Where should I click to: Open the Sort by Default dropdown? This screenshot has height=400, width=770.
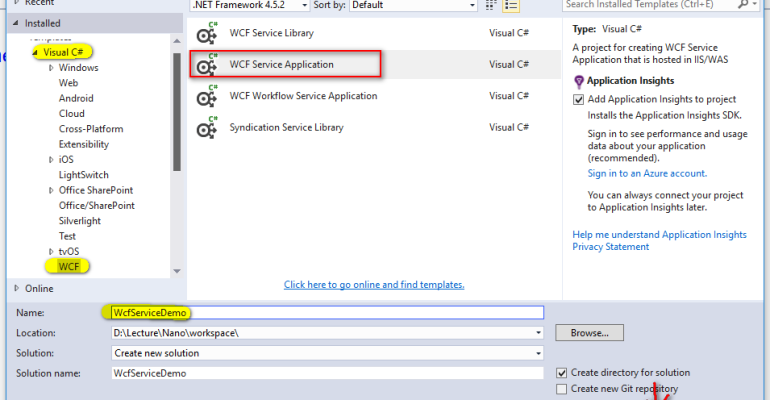[472, 5]
